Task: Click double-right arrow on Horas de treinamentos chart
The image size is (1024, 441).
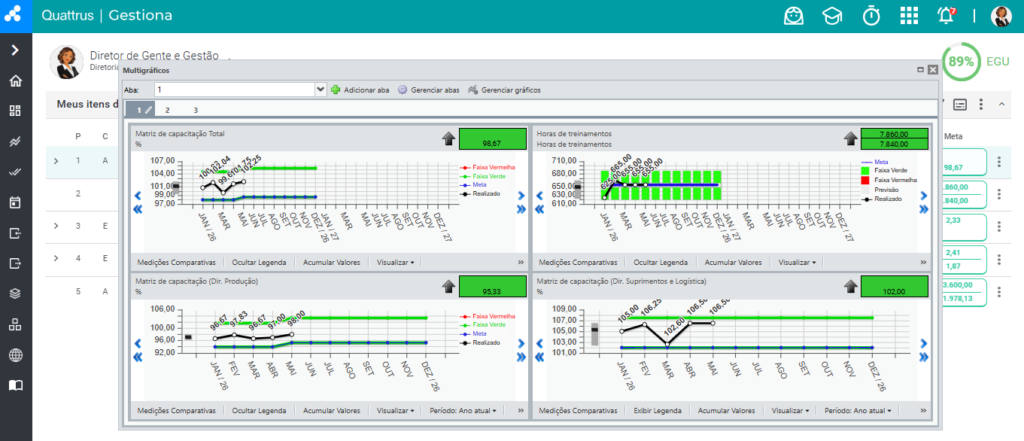Action: tap(923, 209)
